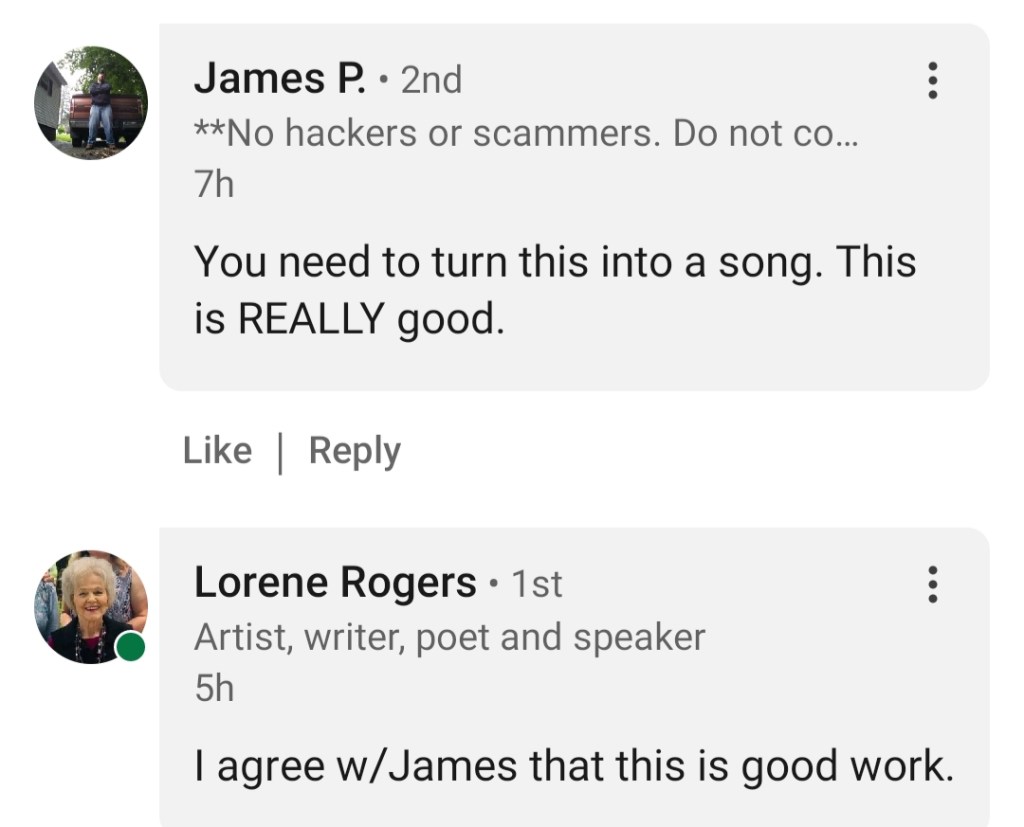The image size is (1024, 827).
Task: Like James P.'s comment
Action: (x=217, y=451)
